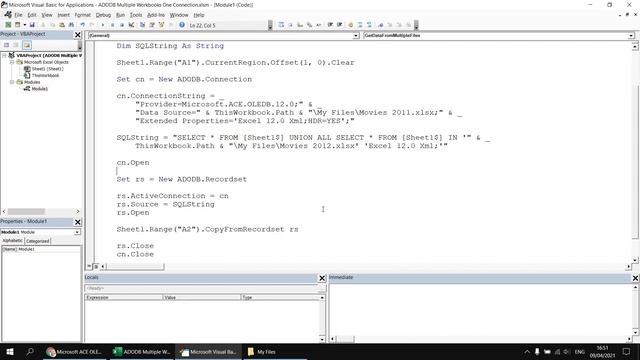Open the (General) object dropdown
This screenshot has width=640, height=360.
(x=356, y=36)
